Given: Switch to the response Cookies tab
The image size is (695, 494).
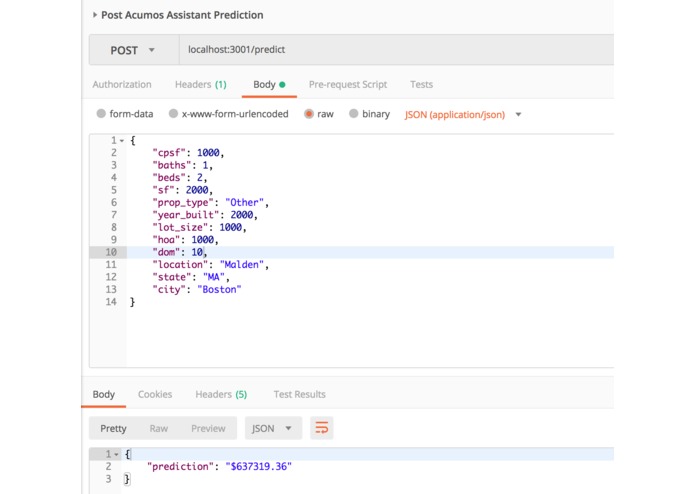Looking at the screenshot, I should pyautogui.click(x=155, y=394).
